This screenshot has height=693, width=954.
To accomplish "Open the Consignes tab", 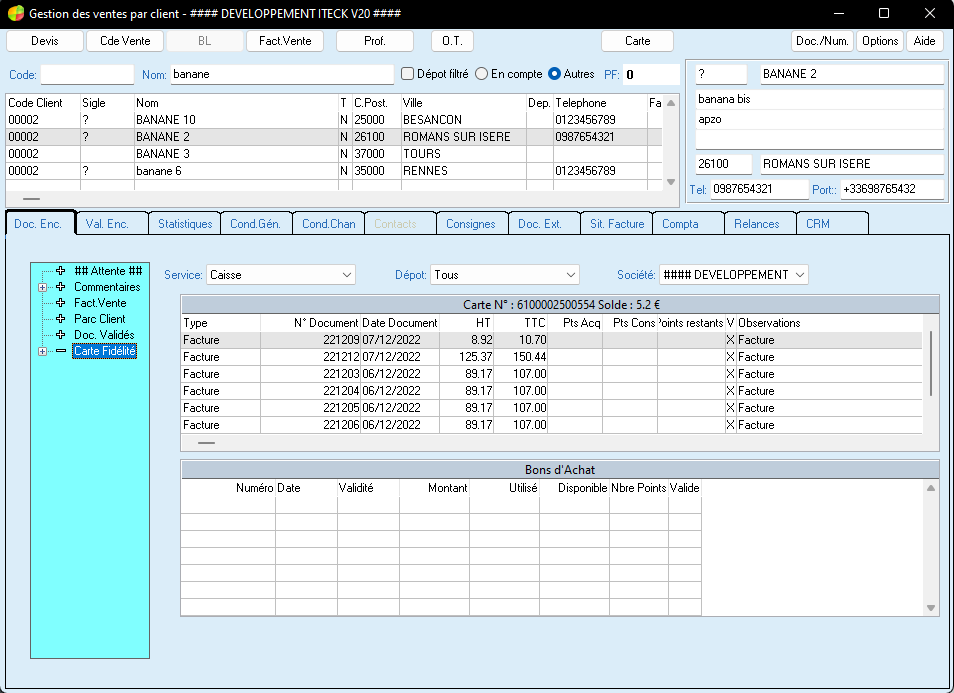I will coord(471,224).
